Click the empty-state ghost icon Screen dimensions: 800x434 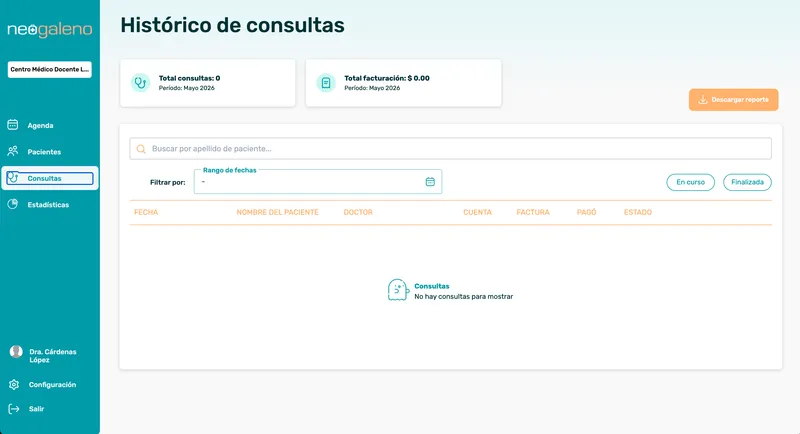tap(398, 290)
